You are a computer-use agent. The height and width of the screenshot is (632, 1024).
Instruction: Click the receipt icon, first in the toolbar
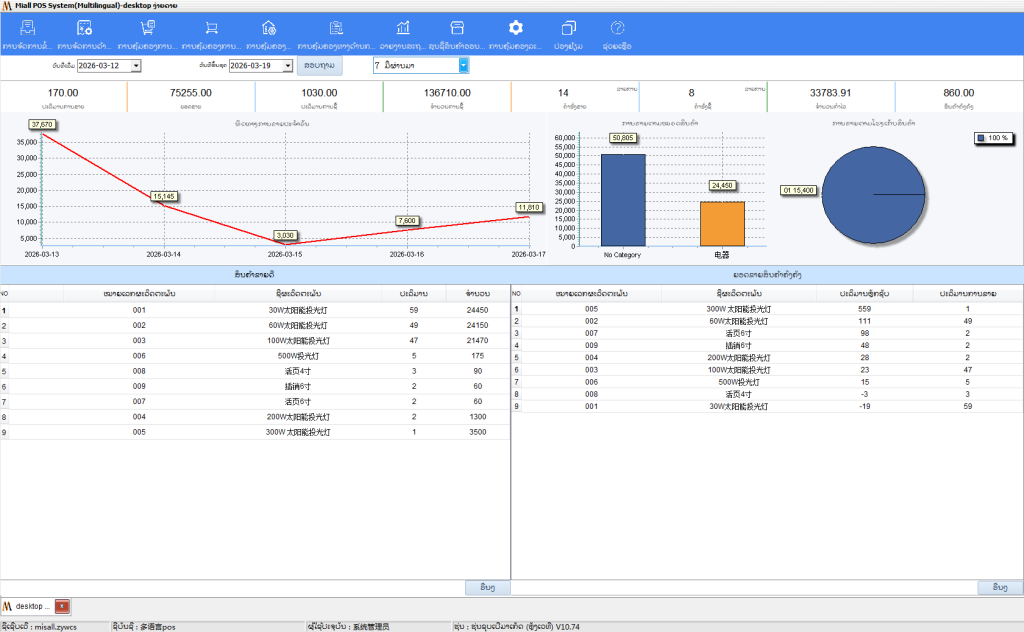click(27, 28)
